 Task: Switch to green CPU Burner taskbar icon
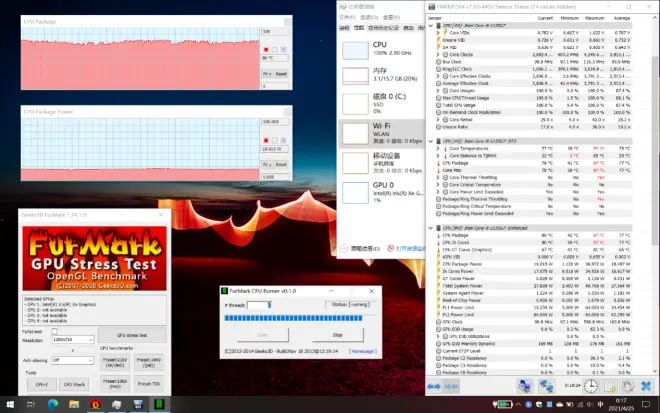tap(159, 405)
